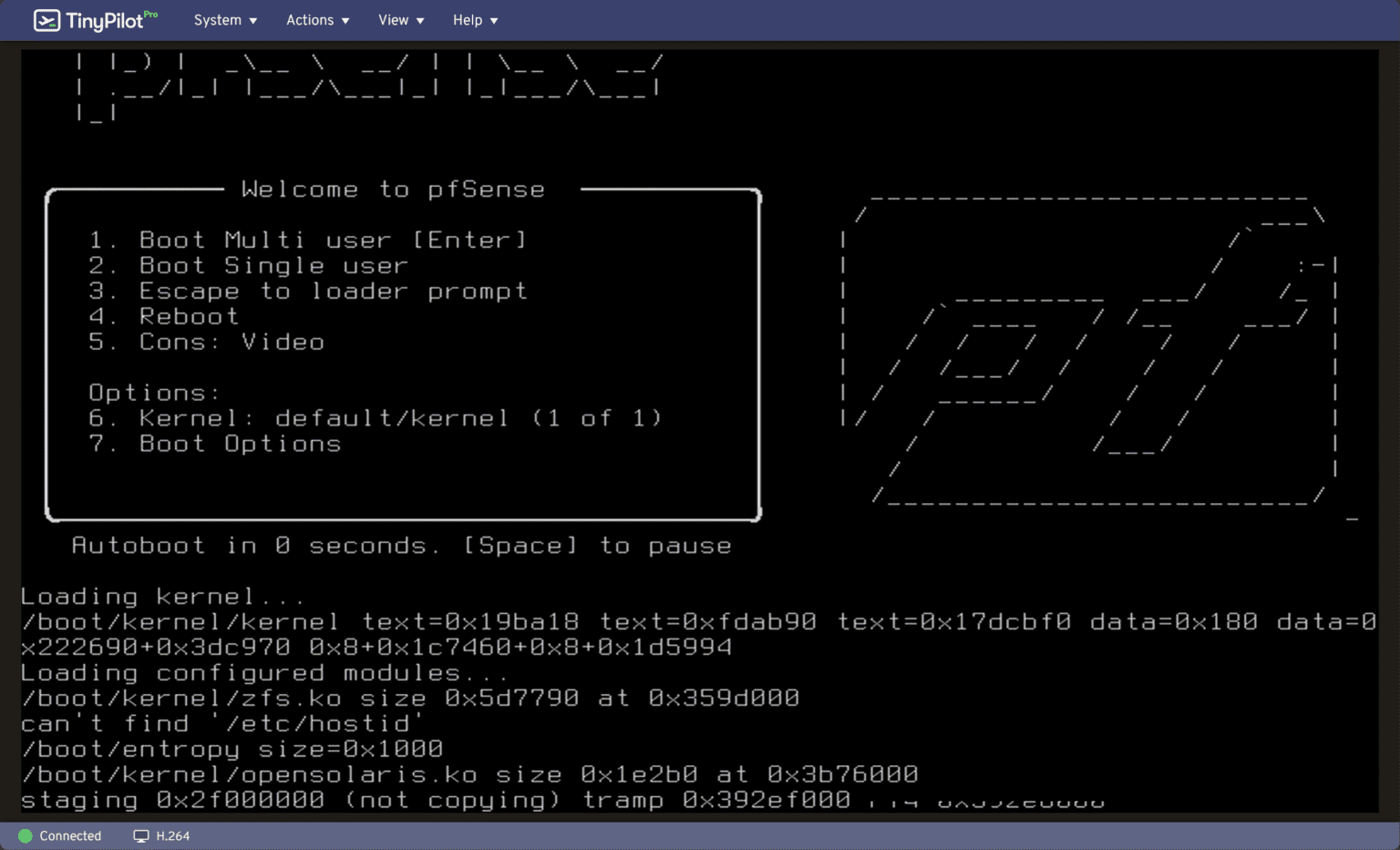
Task: Click the Kernel default/kernel option line
Action: (x=376, y=417)
